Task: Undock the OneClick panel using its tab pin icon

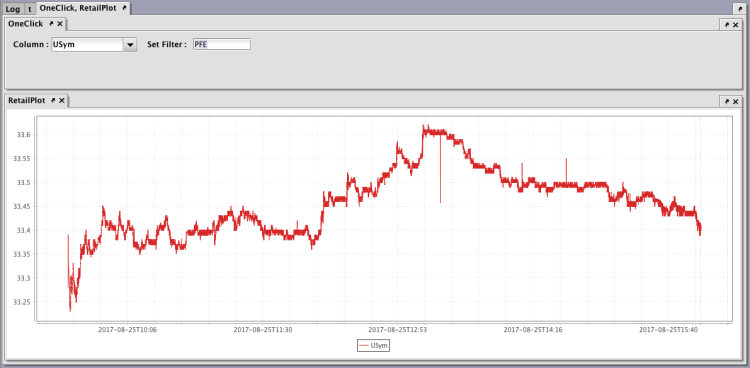Action: point(51,23)
